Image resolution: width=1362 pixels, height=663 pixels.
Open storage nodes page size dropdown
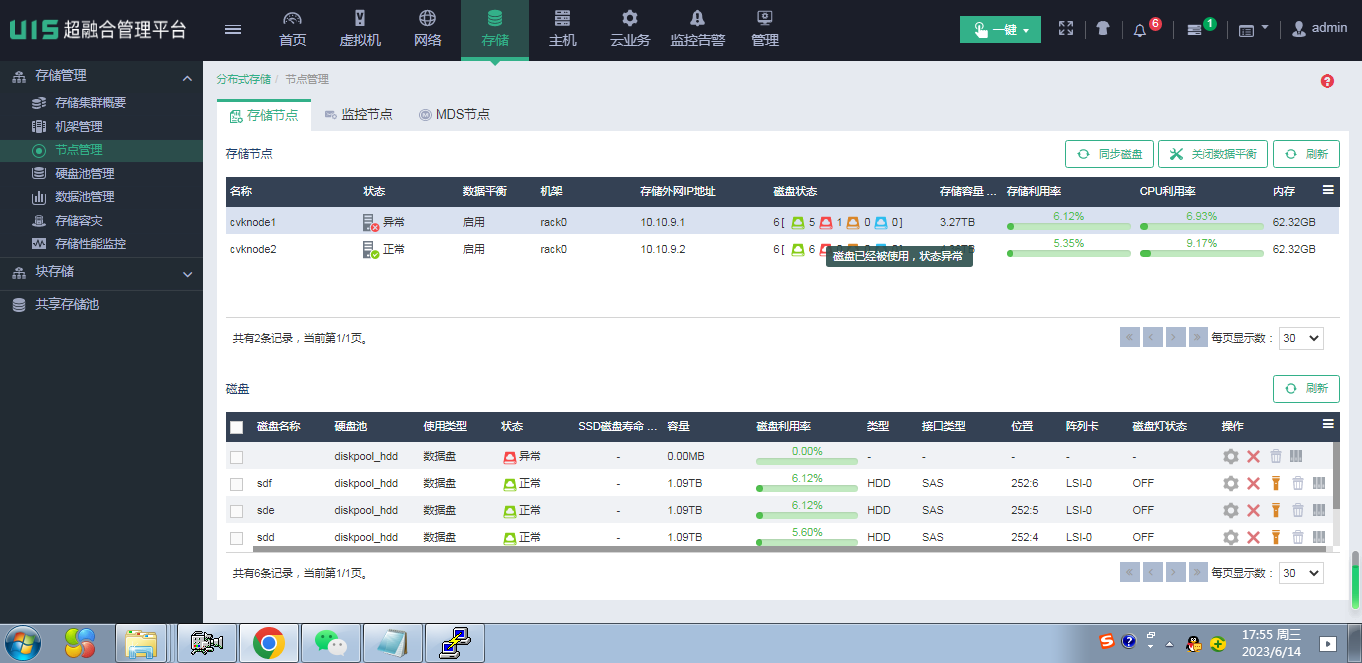coord(1301,338)
